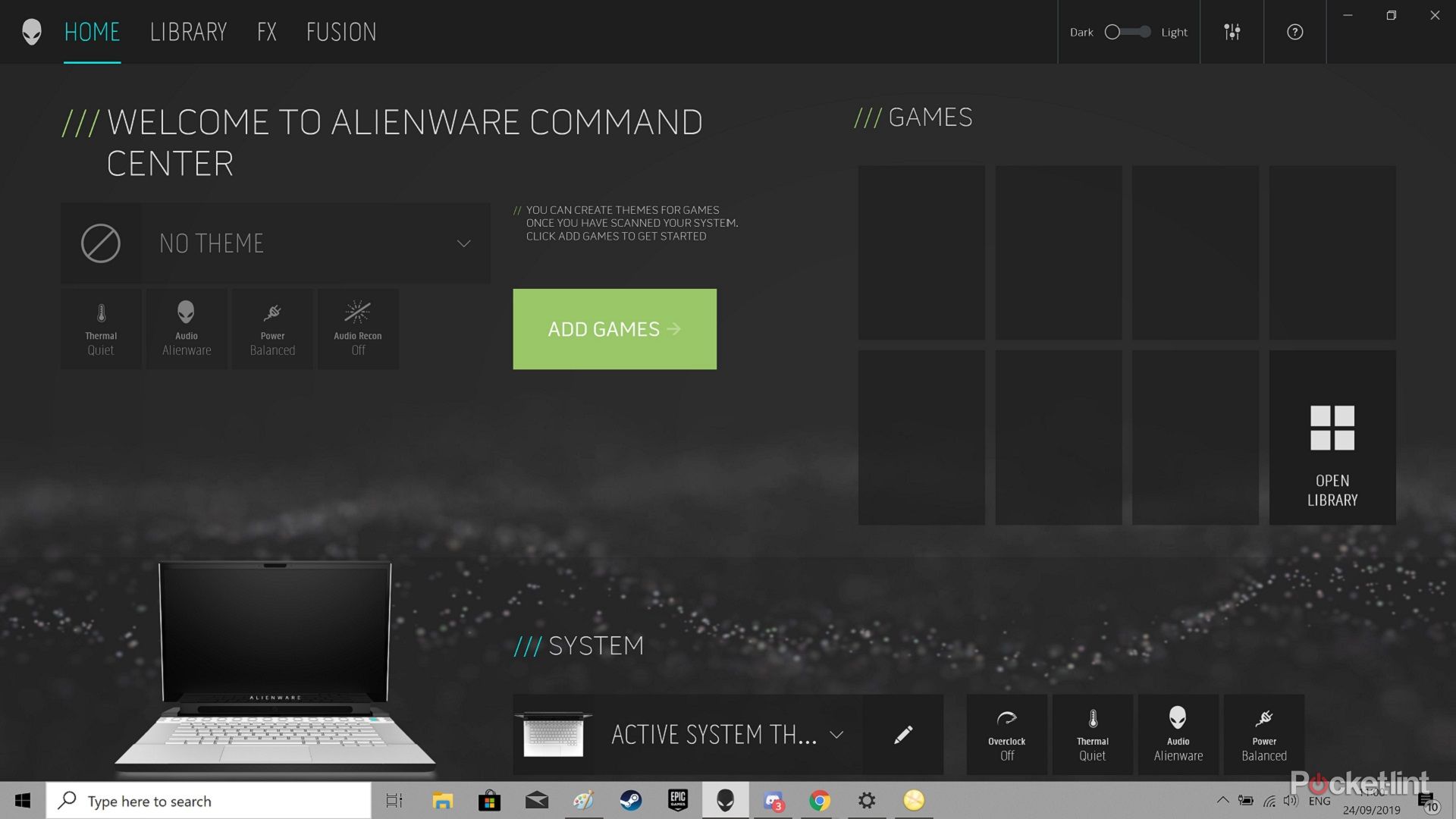Image resolution: width=1456 pixels, height=819 pixels.
Task: Show hidden system tray icons
Action: click(x=1222, y=800)
